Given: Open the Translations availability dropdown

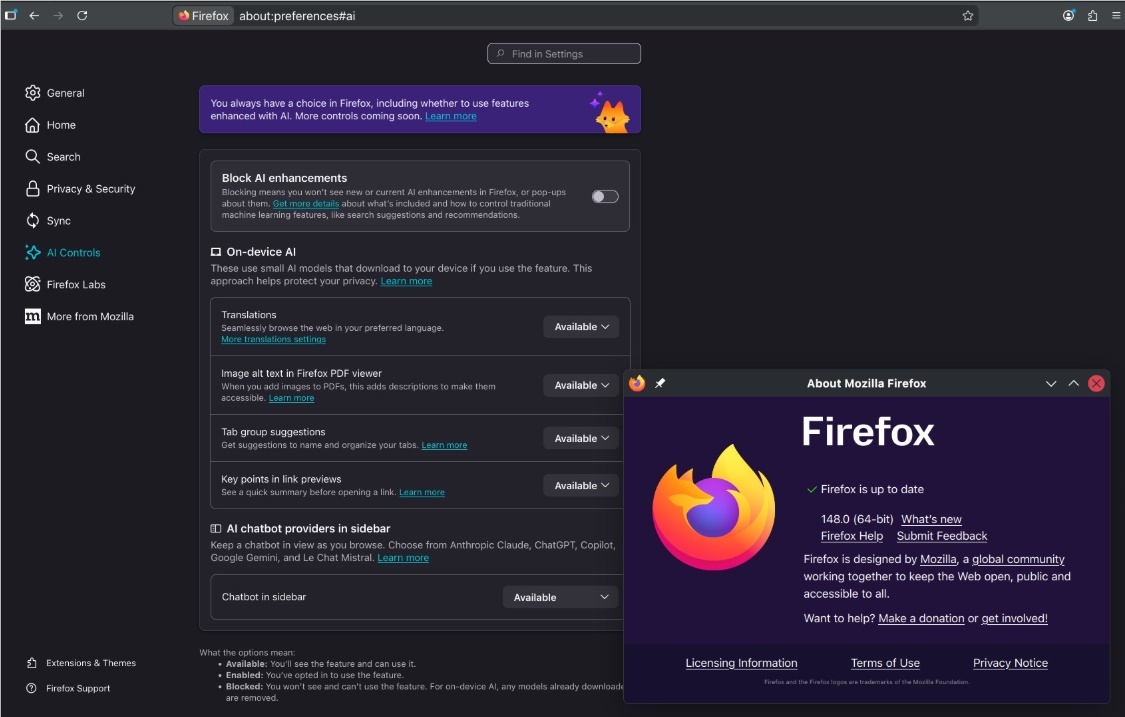Looking at the screenshot, I should pos(581,326).
